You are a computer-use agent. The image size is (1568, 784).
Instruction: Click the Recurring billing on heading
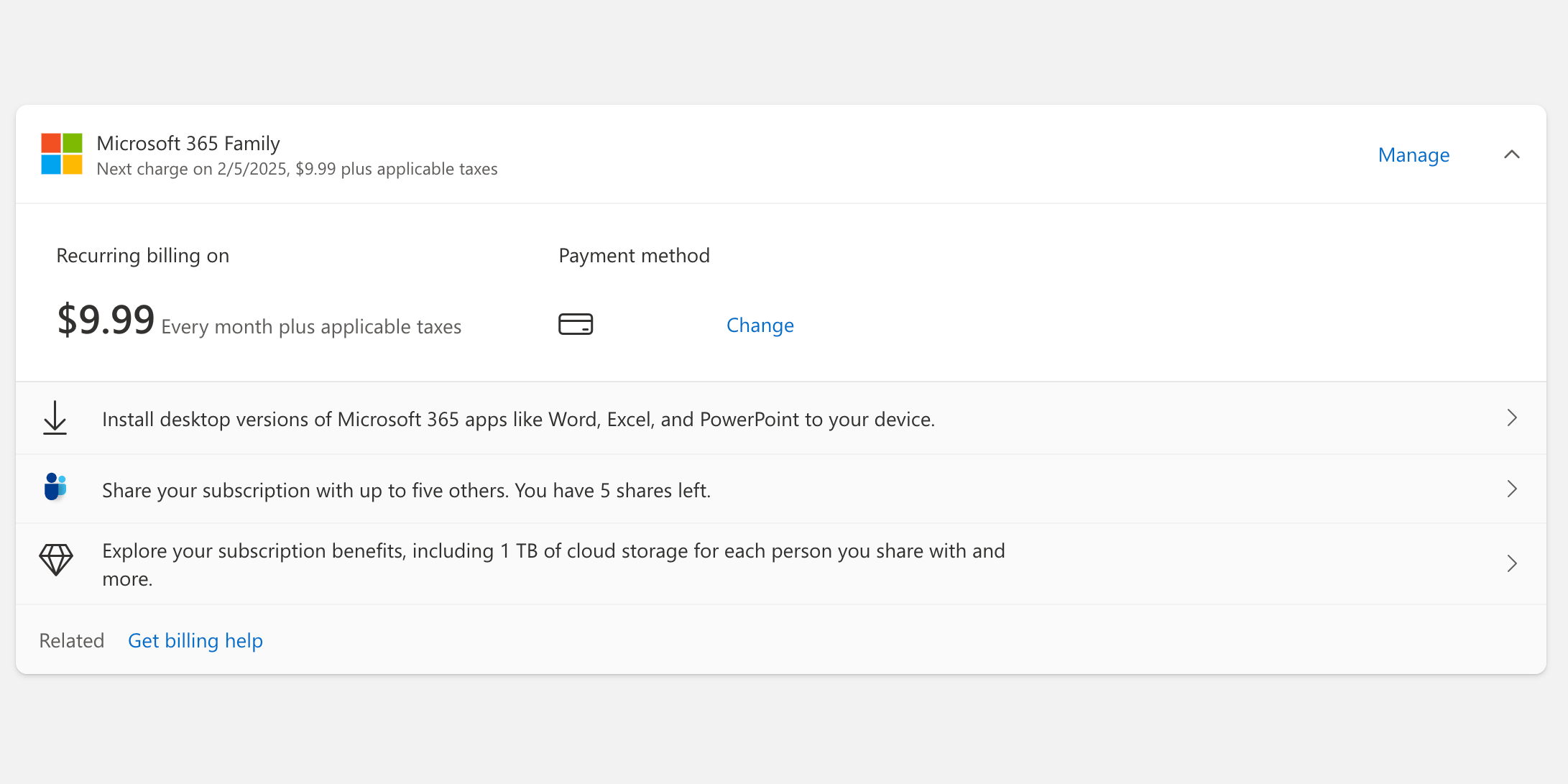pos(142,255)
